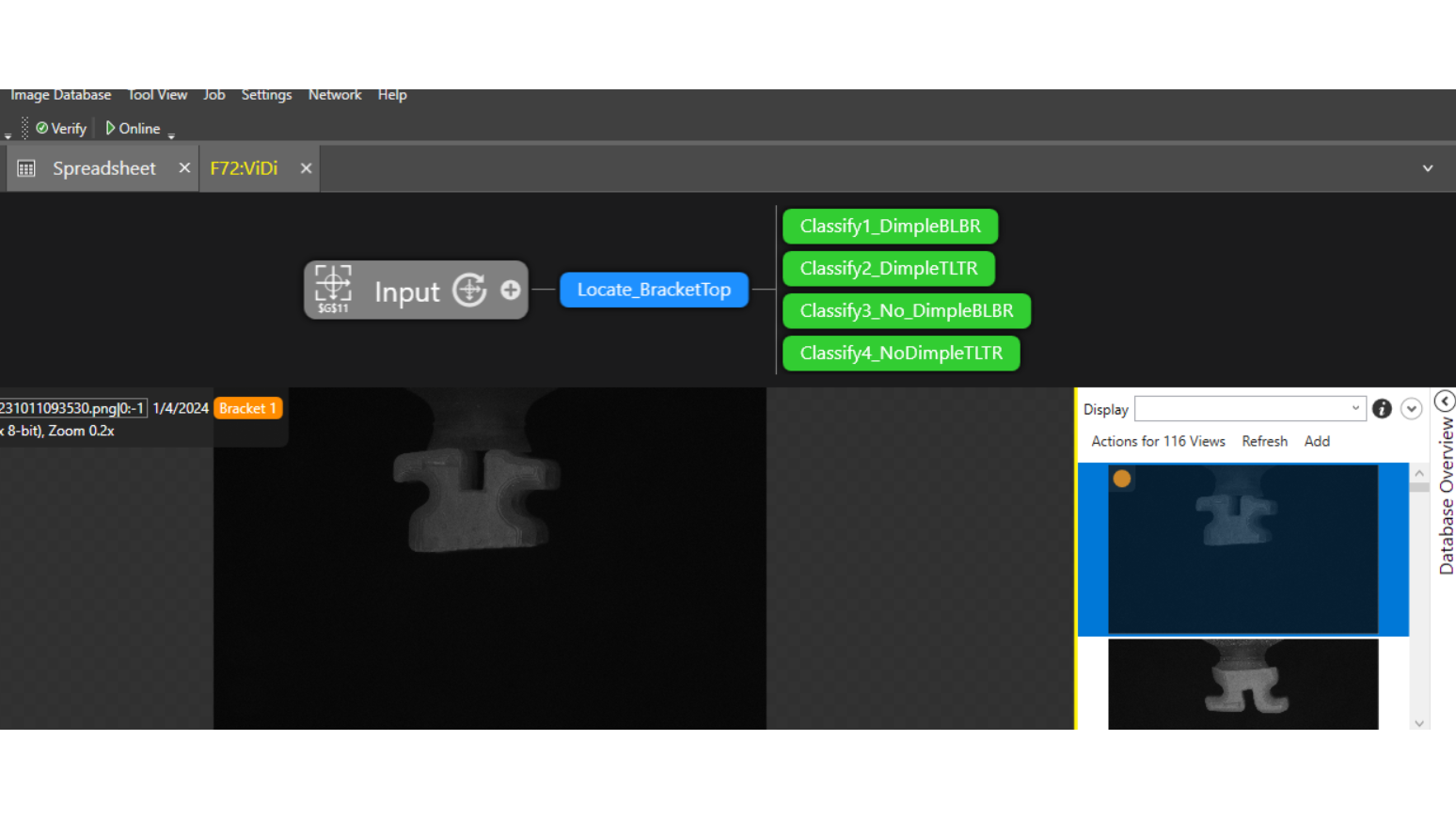The width and height of the screenshot is (1456, 819).
Task: Collapse the Database Overview side panel
Action: (1445, 400)
